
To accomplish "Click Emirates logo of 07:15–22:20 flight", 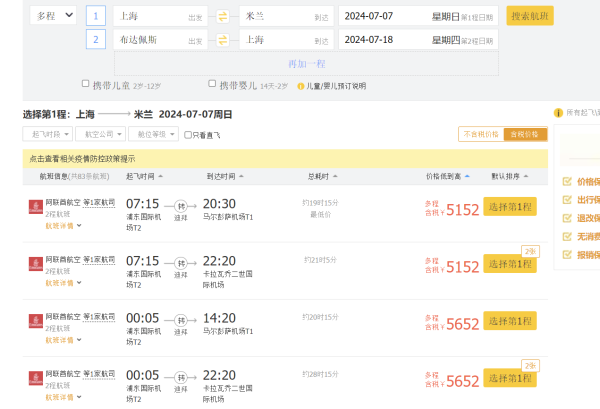I will point(36,264).
